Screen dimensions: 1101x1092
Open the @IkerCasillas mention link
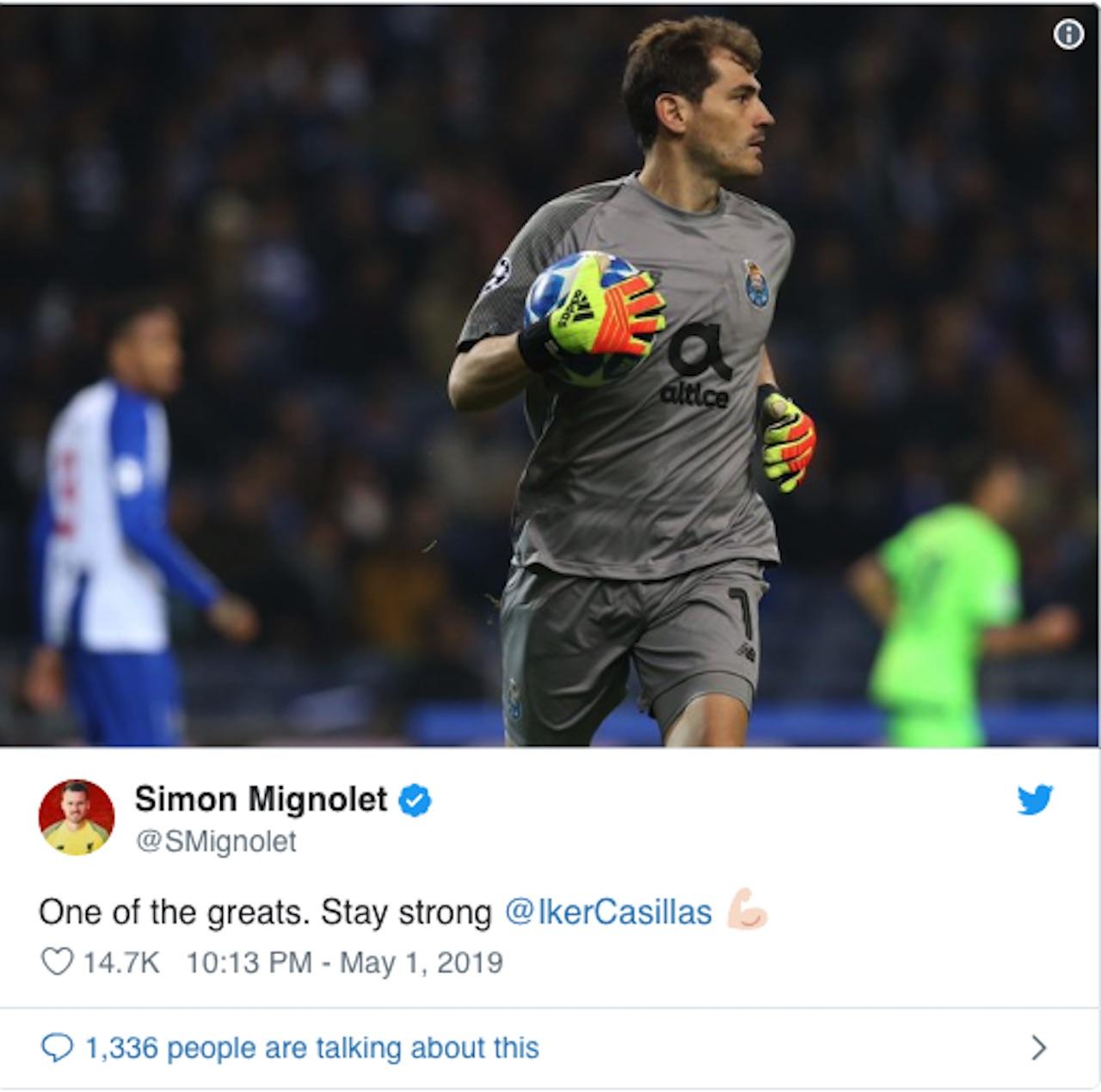pos(607,911)
